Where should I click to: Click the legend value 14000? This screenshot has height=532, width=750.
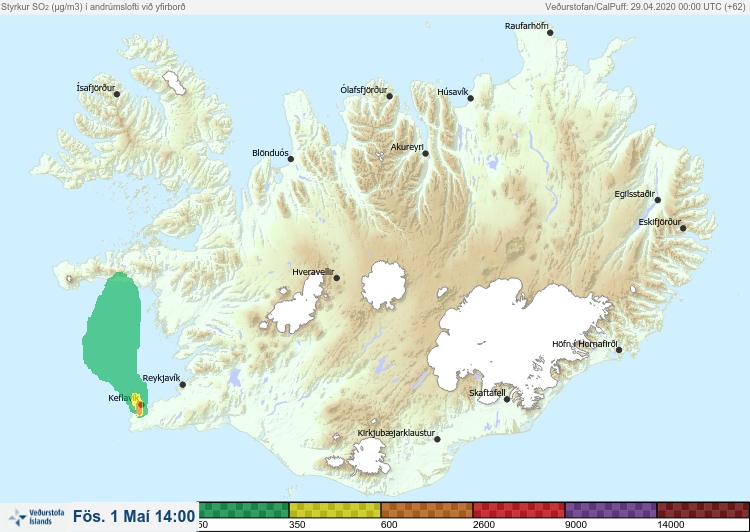click(x=670, y=525)
